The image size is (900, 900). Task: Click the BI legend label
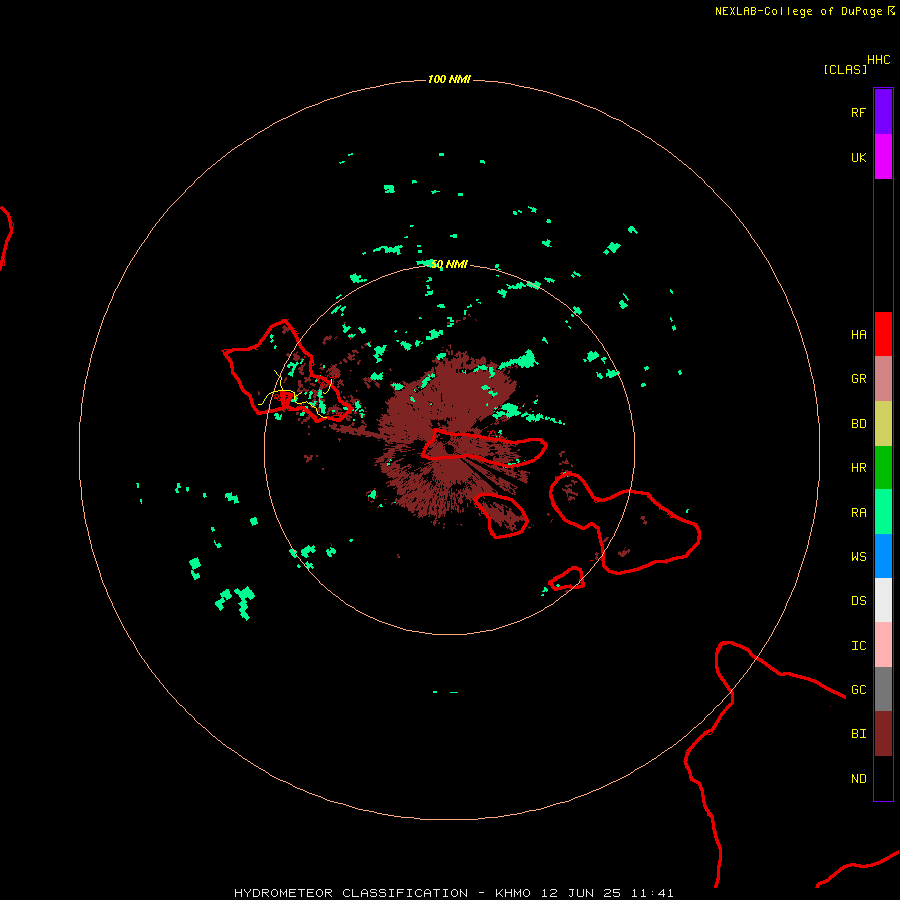pyautogui.click(x=859, y=734)
